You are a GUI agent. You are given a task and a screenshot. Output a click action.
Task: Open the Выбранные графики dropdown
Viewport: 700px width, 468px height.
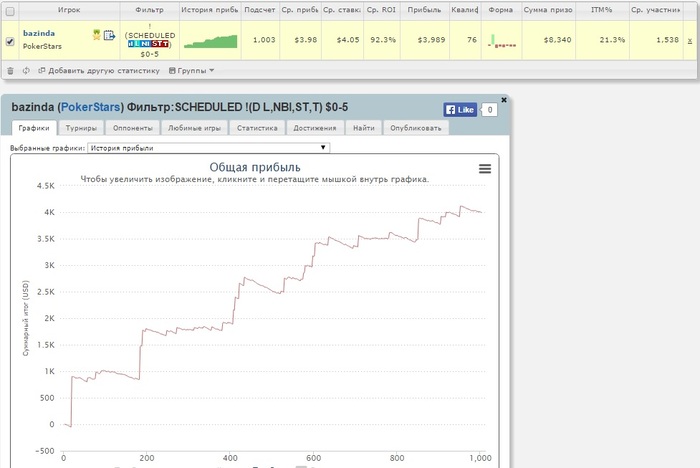tap(208, 148)
